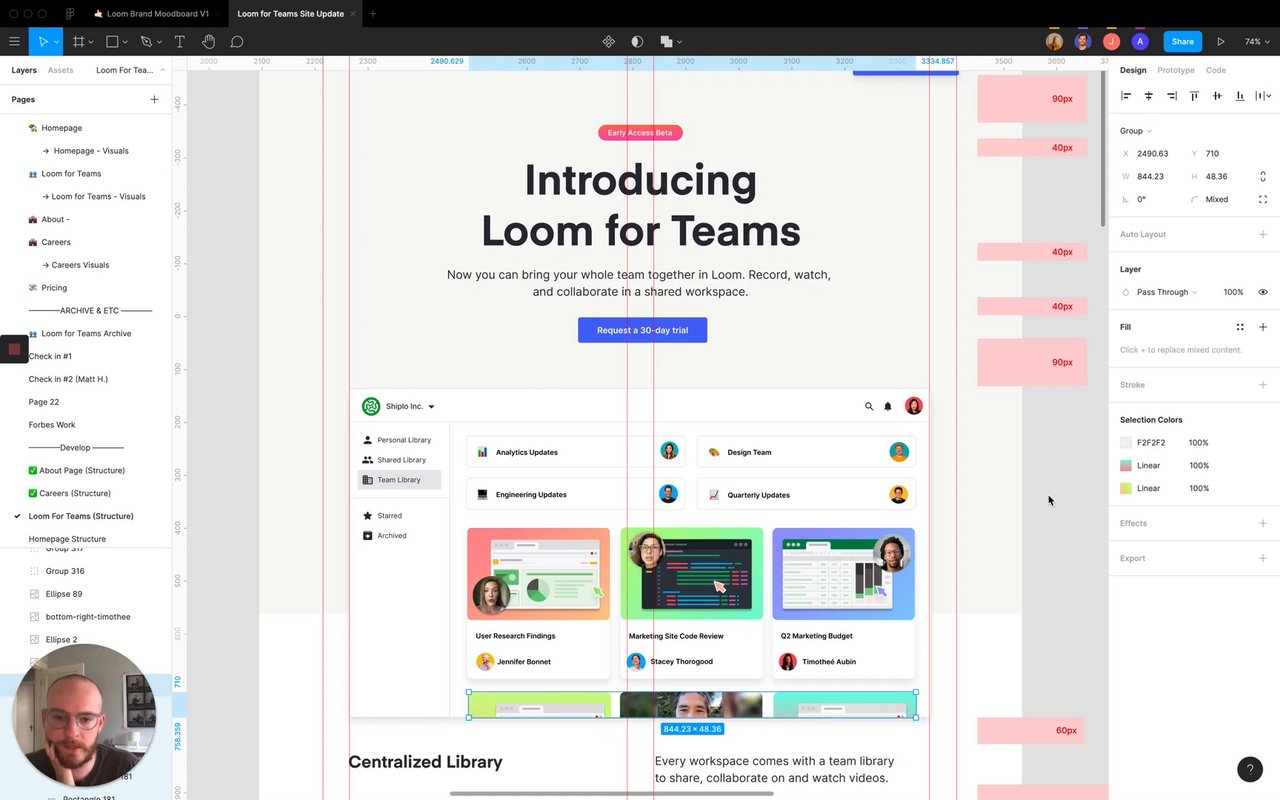Open the Pricing page

point(54,288)
